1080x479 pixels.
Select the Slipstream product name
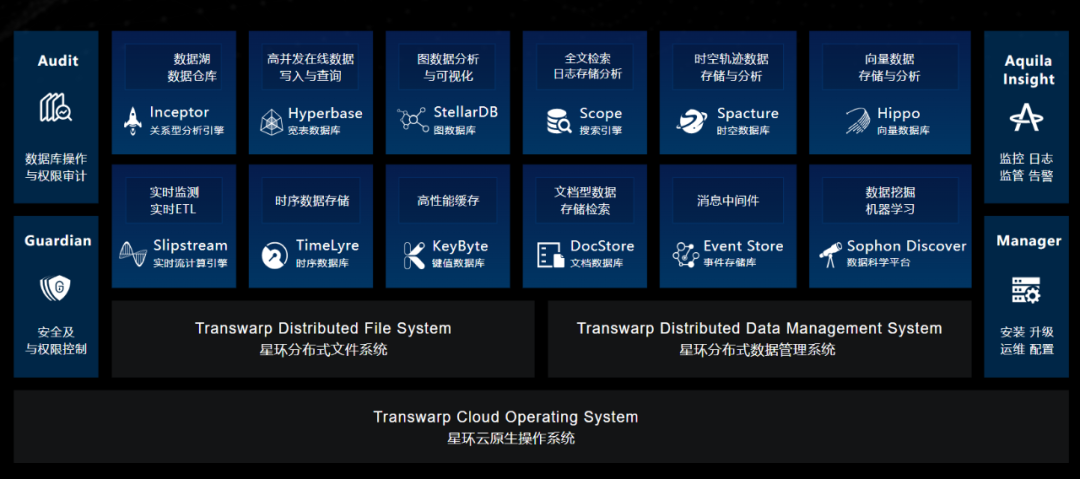point(190,246)
